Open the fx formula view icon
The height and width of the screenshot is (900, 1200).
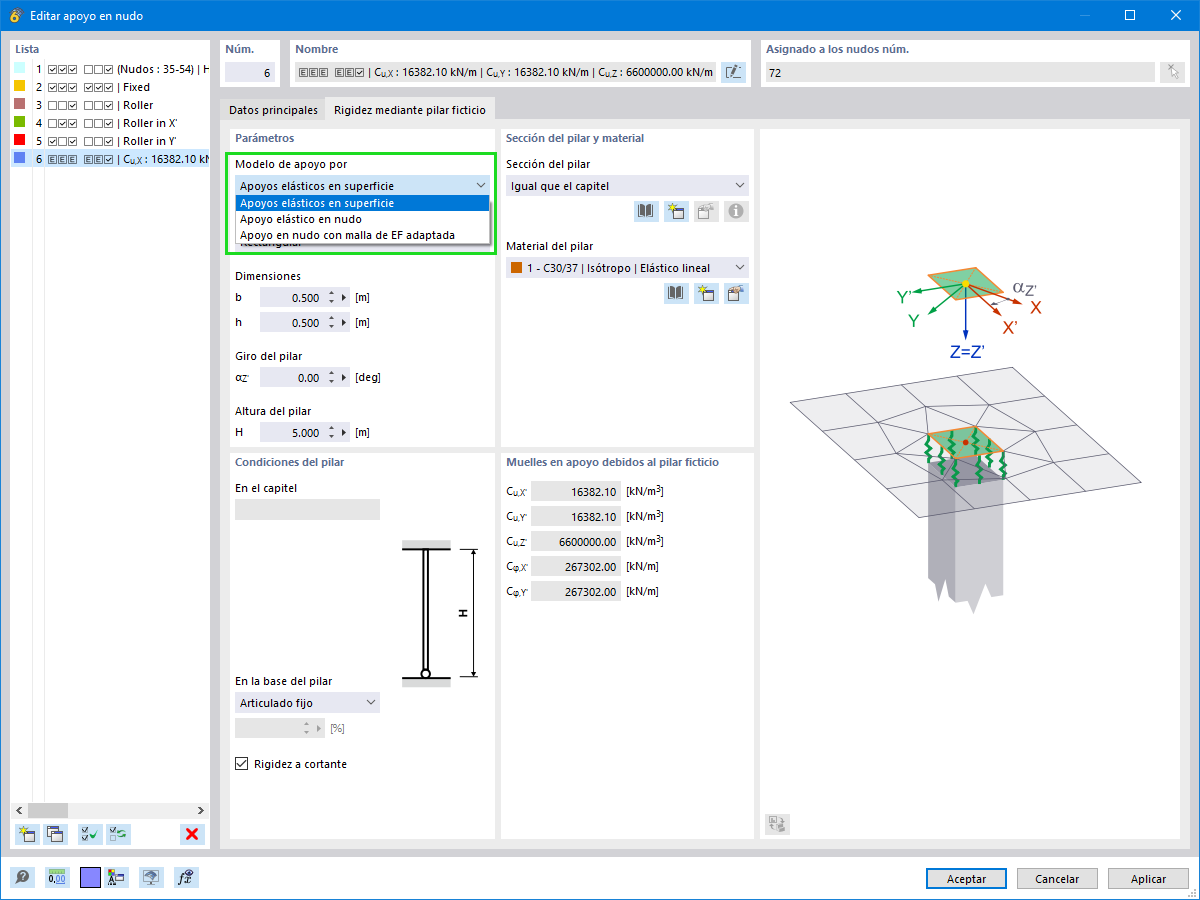(x=185, y=878)
